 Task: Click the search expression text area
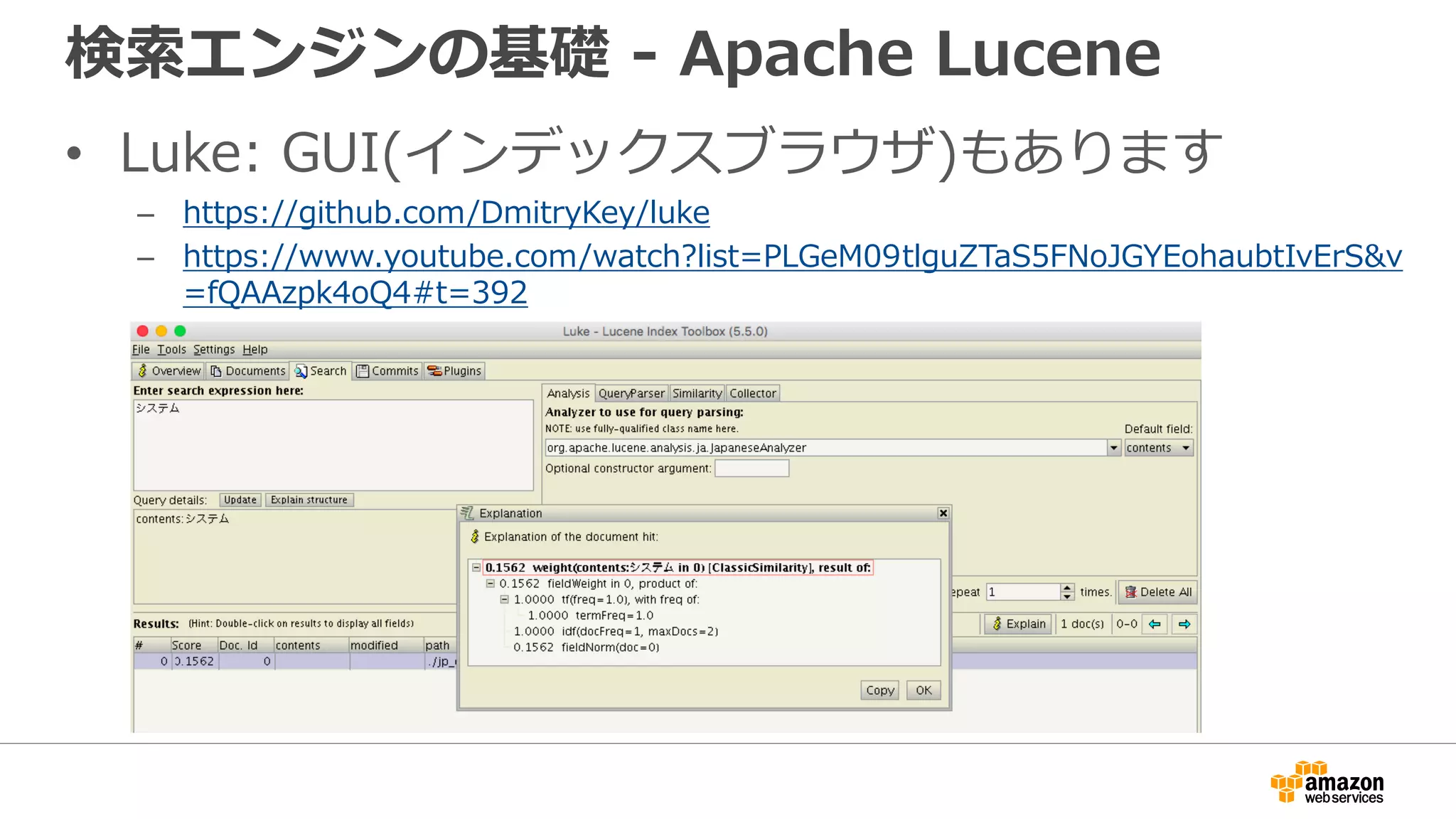(333, 445)
